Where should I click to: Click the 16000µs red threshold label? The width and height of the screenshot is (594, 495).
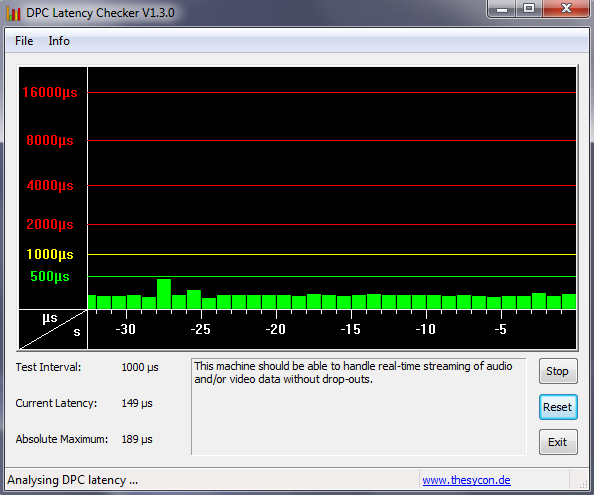[x=50, y=92]
